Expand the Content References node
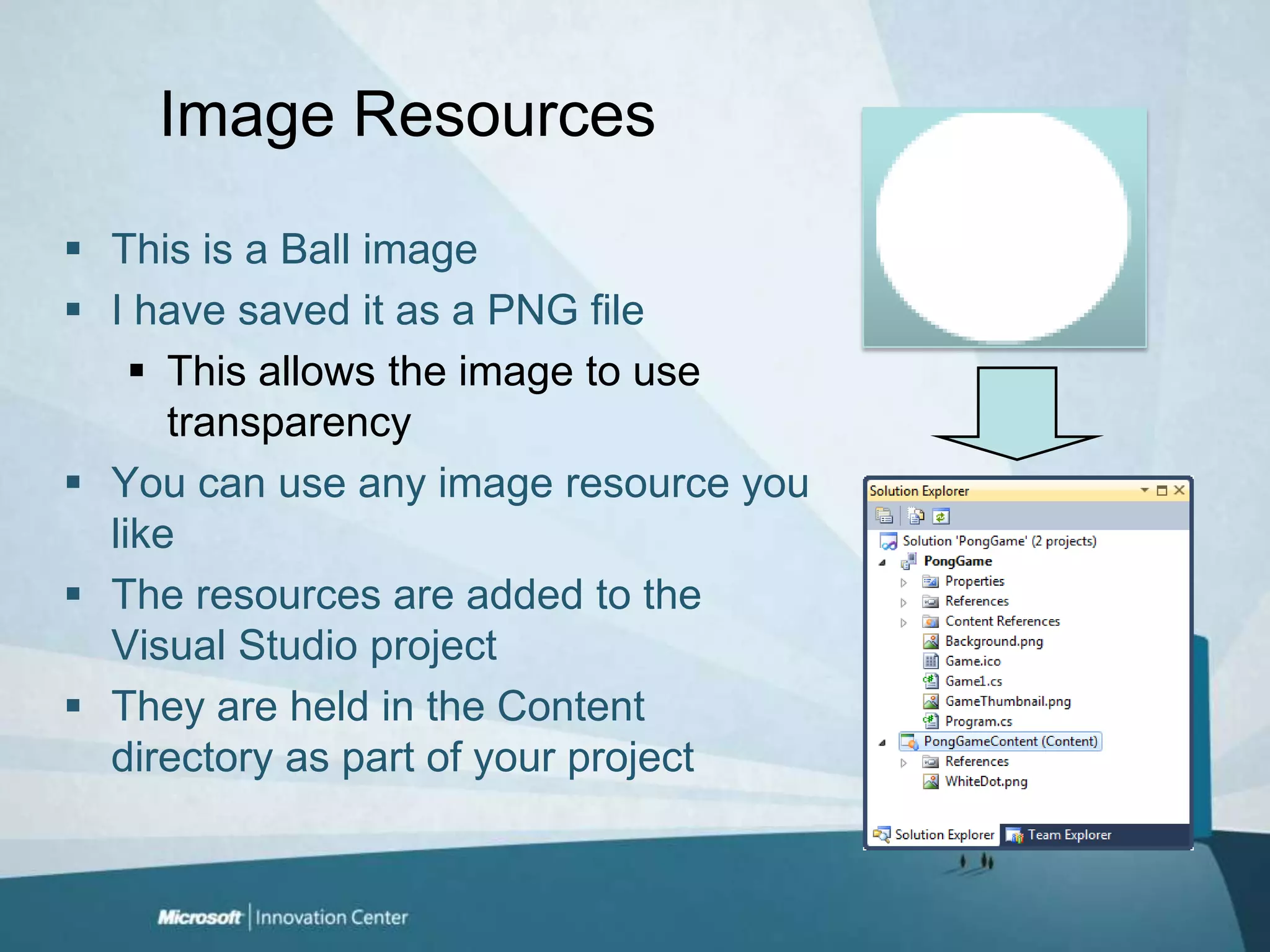Viewport: 1270px width, 952px height. [904, 622]
